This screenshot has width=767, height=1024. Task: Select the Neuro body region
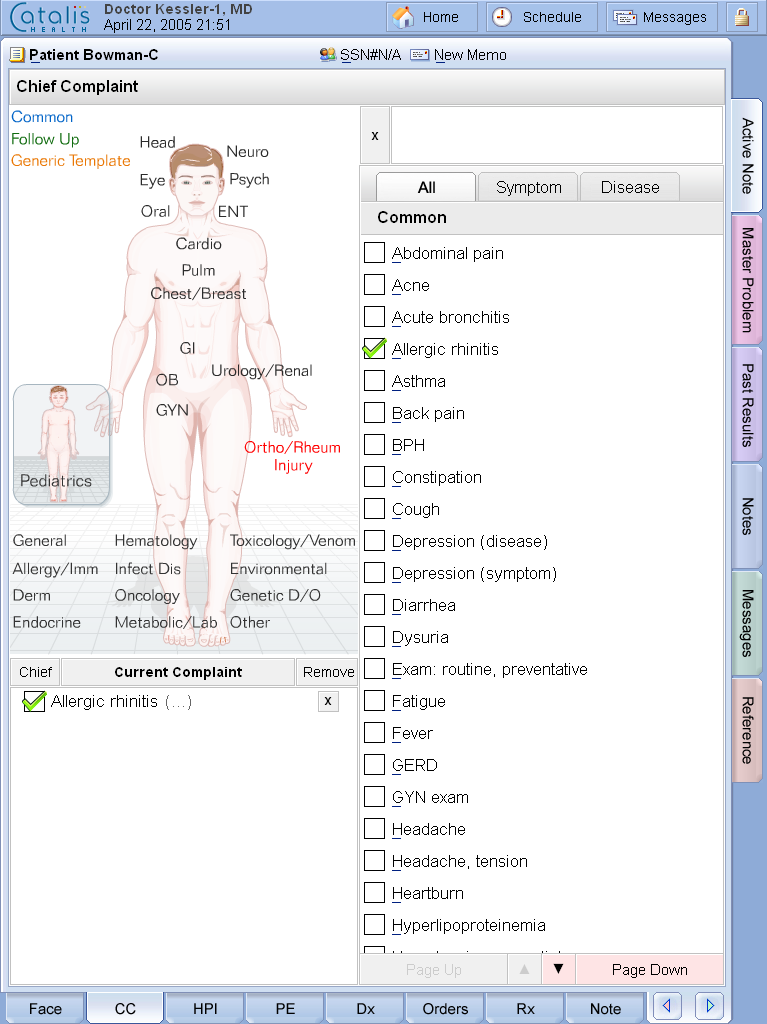point(247,152)
